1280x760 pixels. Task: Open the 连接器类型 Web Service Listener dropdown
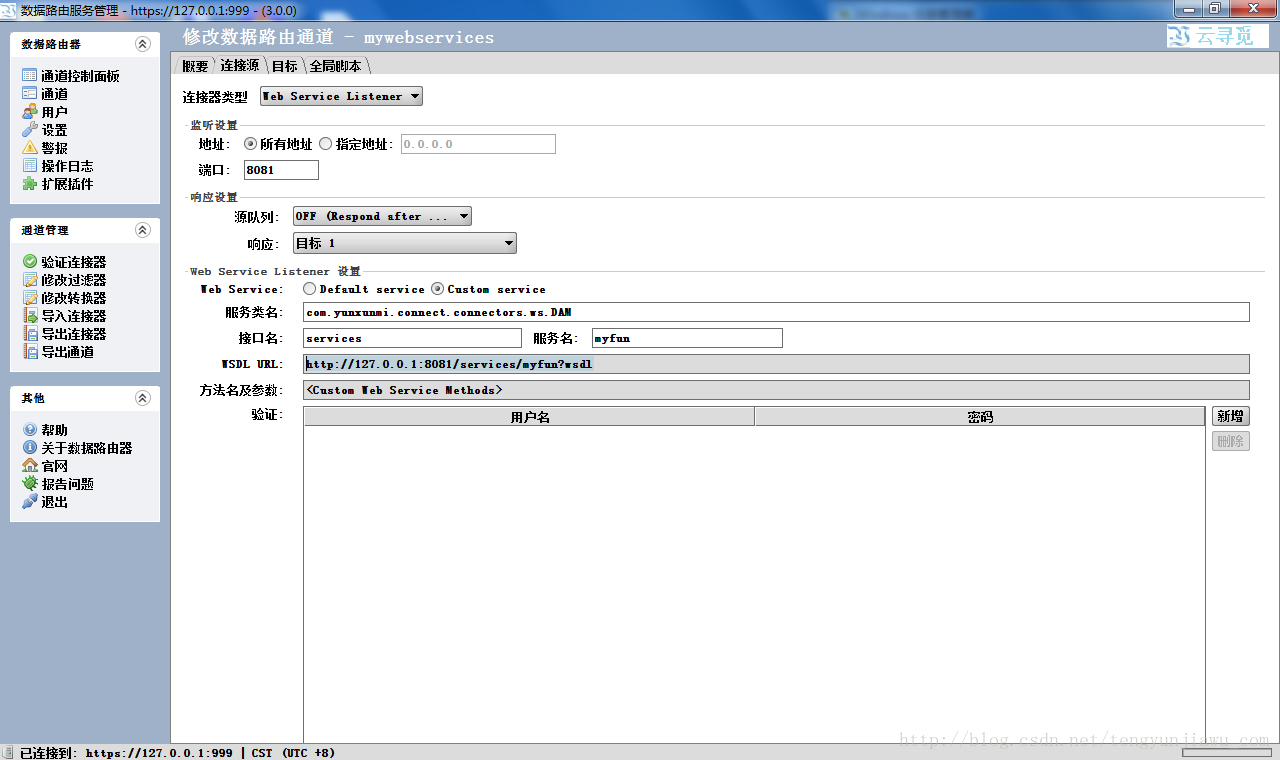(x=341, y=96)
